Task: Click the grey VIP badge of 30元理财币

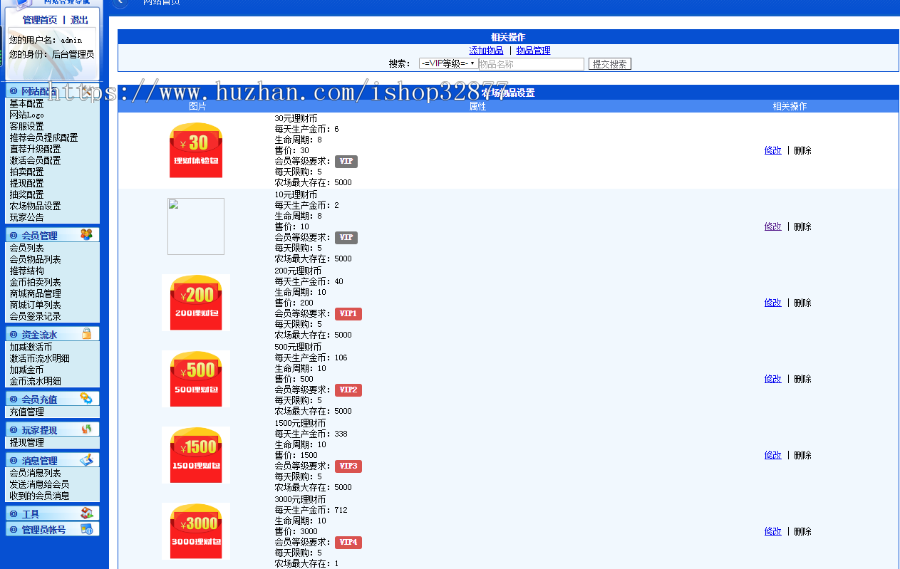Action: [346, 161]
